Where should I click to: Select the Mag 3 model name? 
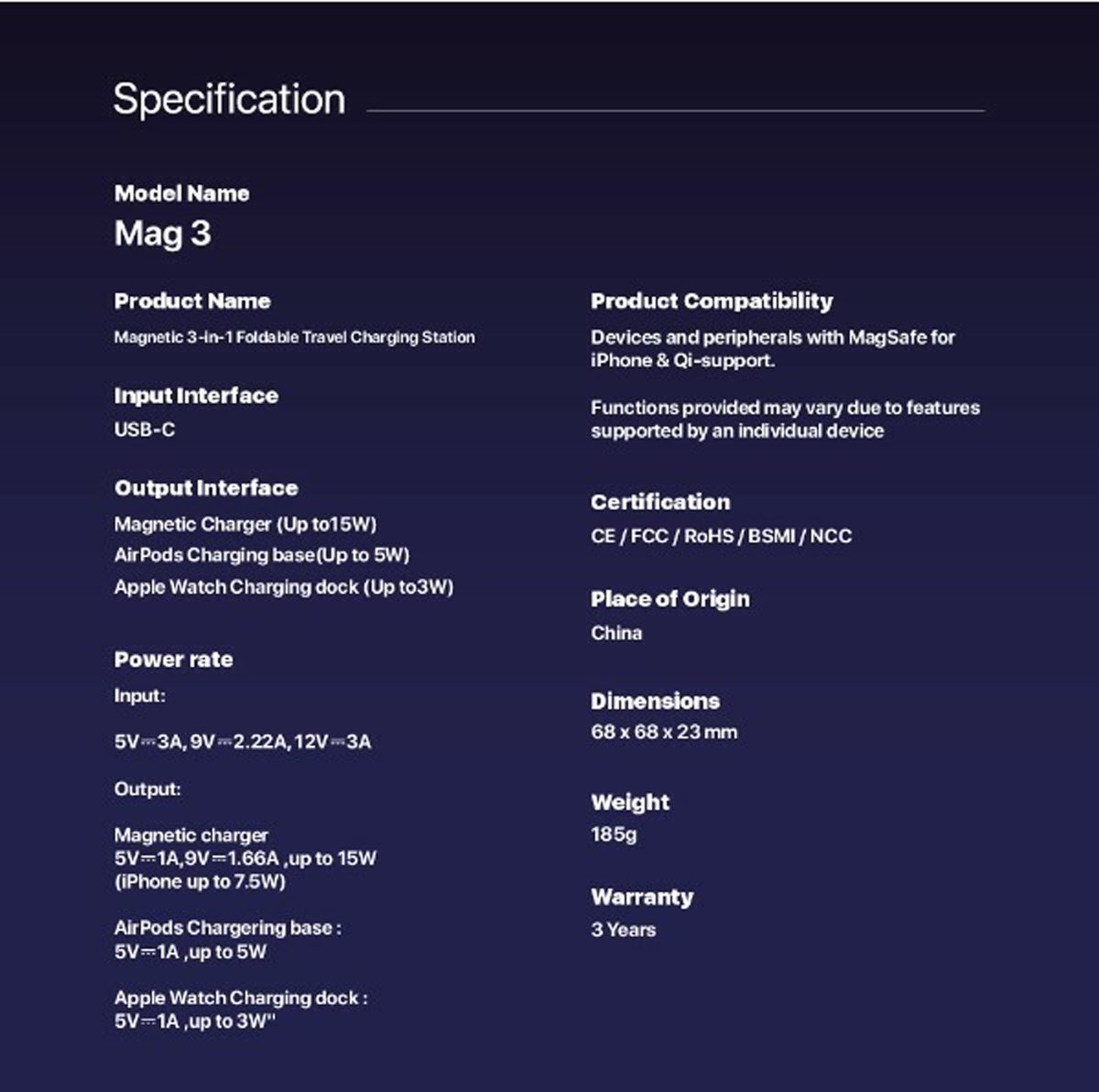[162, 235]
